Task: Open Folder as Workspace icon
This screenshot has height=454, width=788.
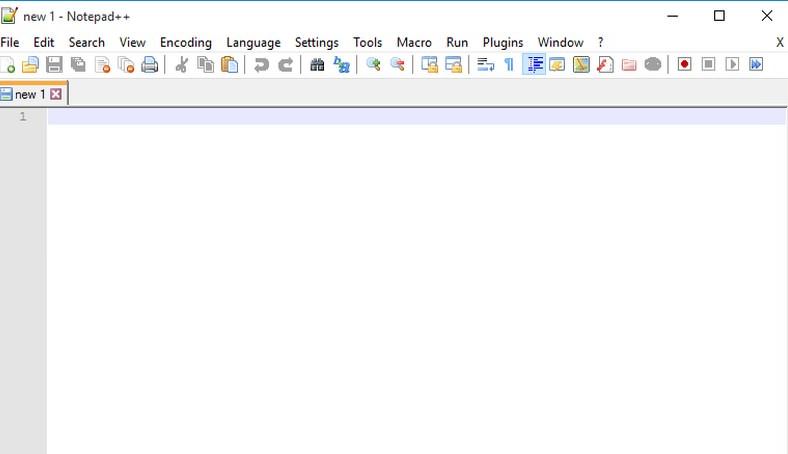Action: point(629,64)
